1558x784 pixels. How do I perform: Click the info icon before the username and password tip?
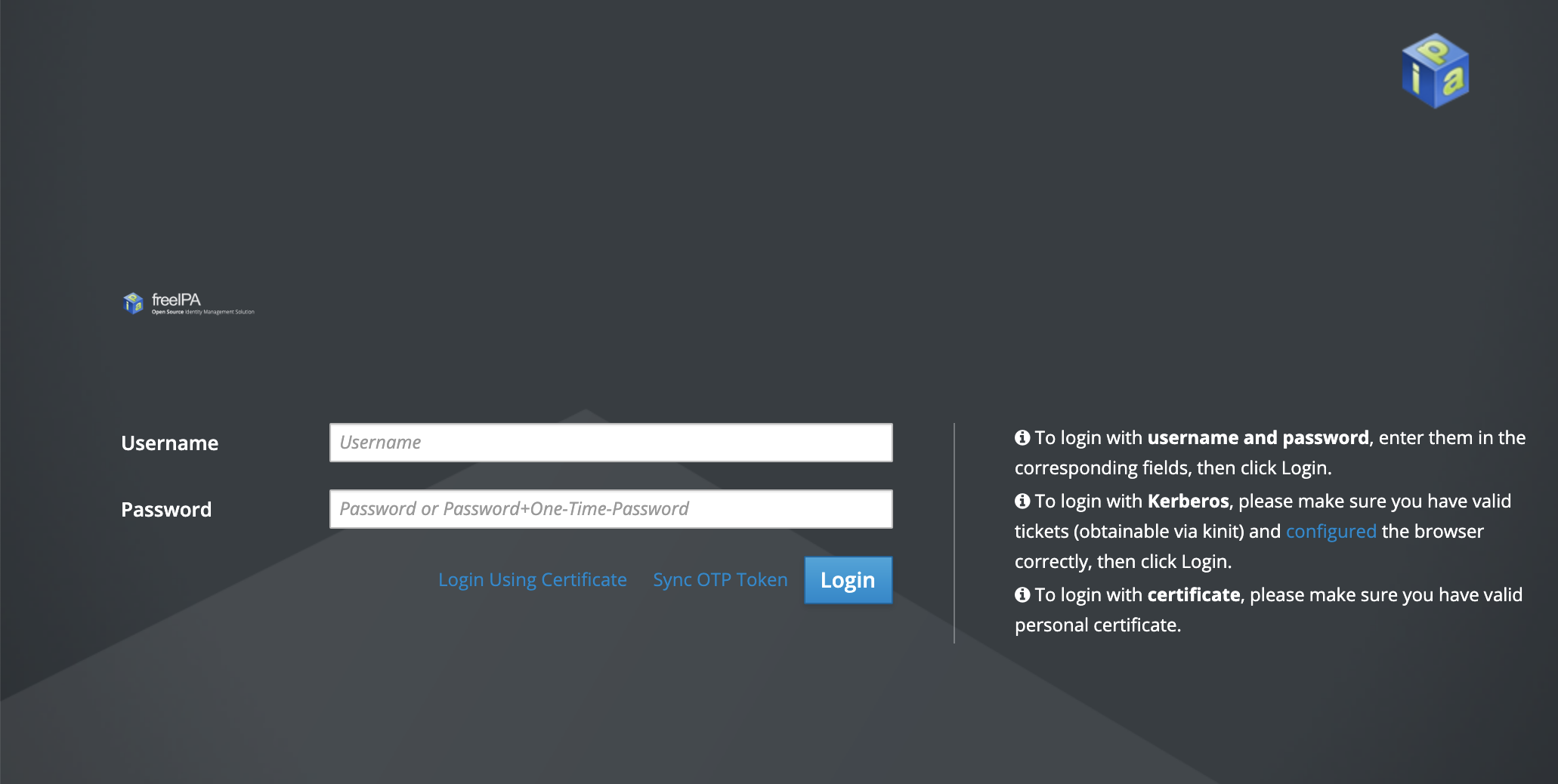click(x=1022, y=437)
